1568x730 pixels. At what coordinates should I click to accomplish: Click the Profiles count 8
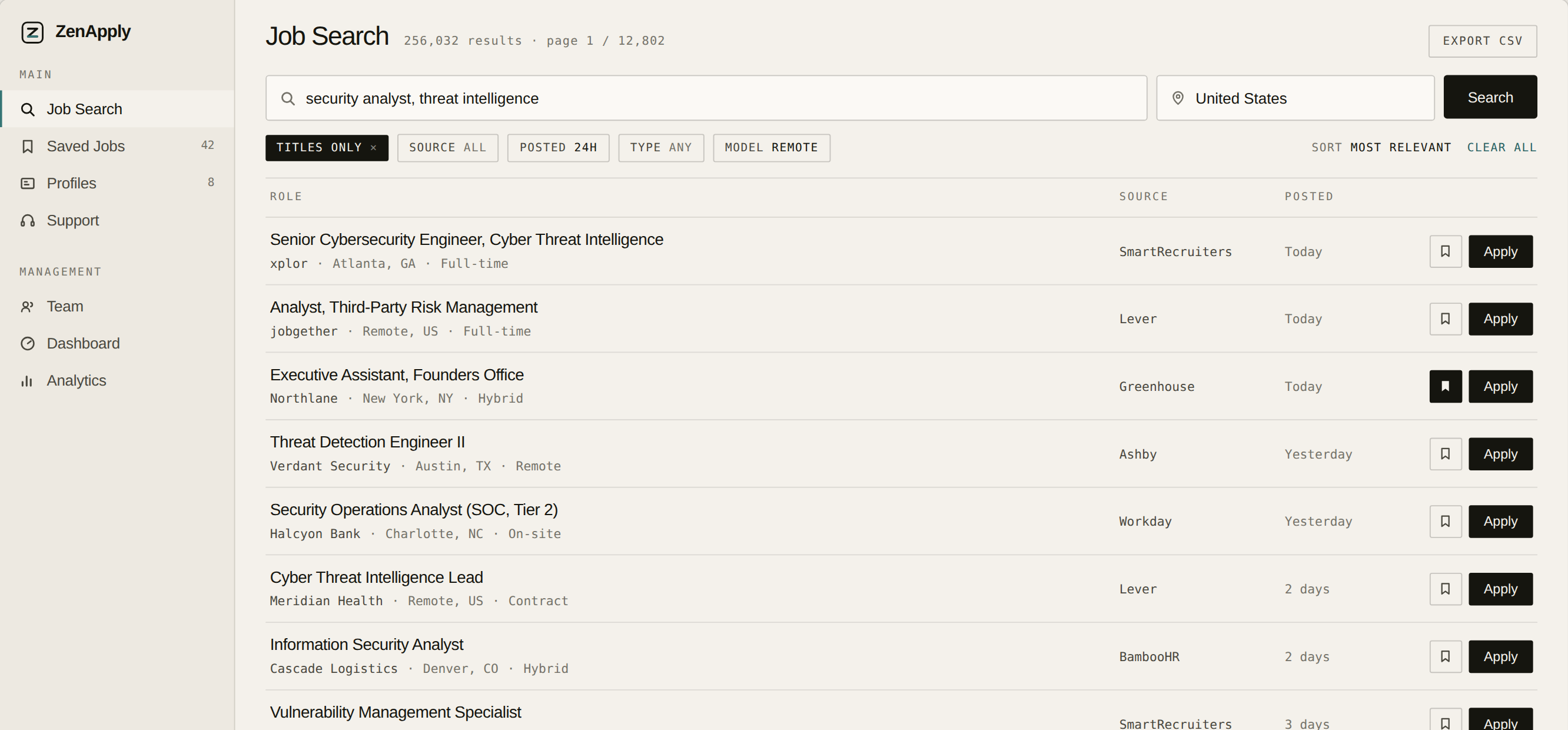[x=211, y=182]
